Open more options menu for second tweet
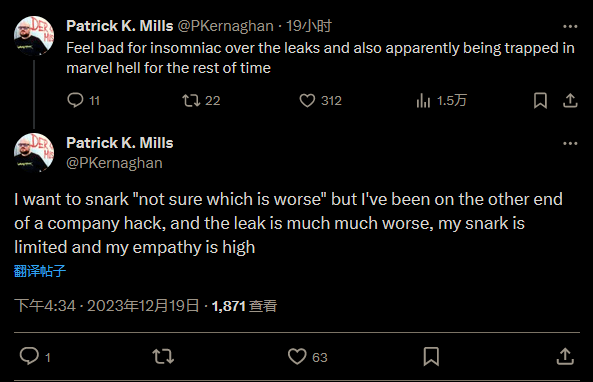Screen dimensions: 593x382 570,143
